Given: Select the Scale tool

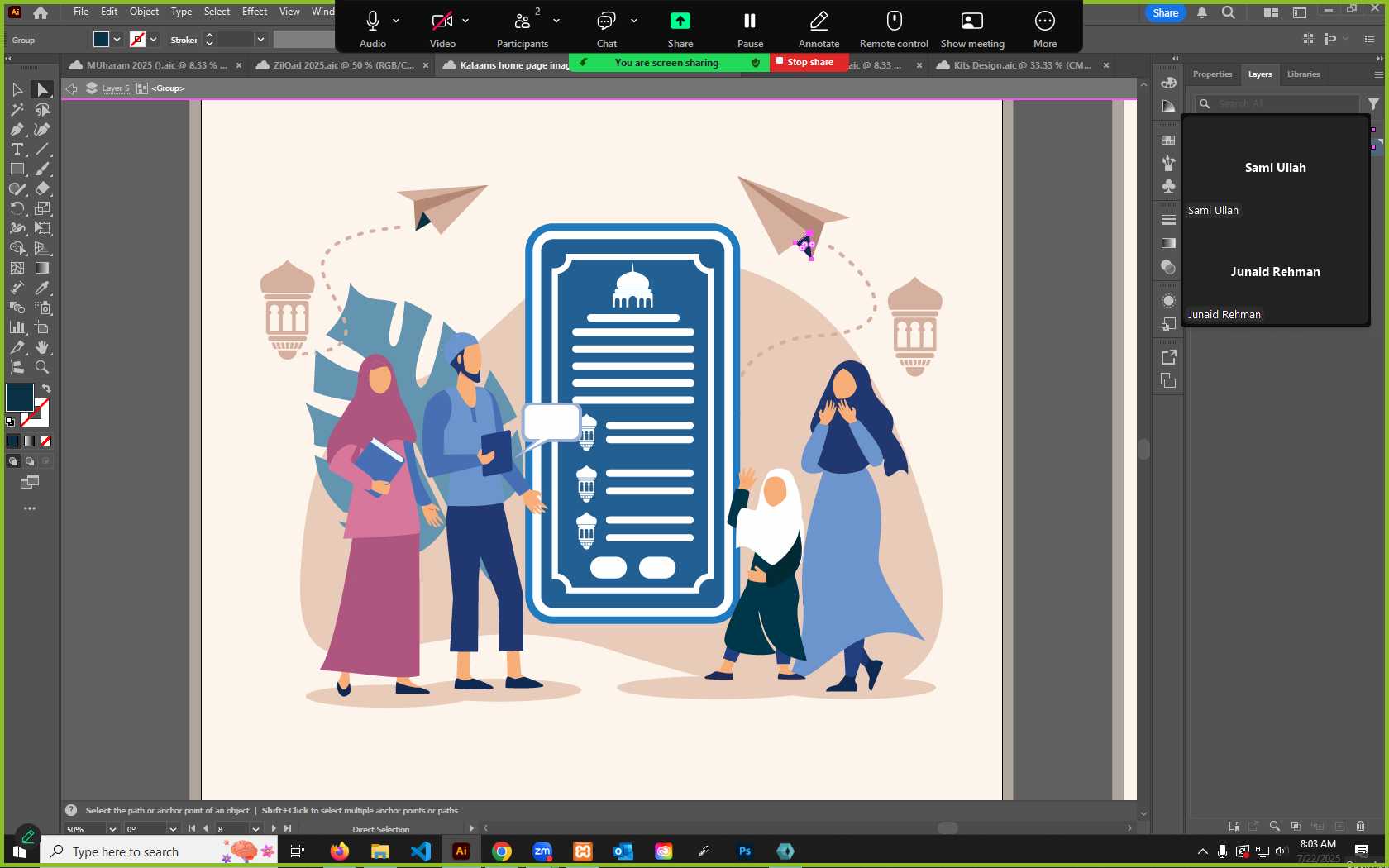Looking at the screenshot, I should (42, 208).
